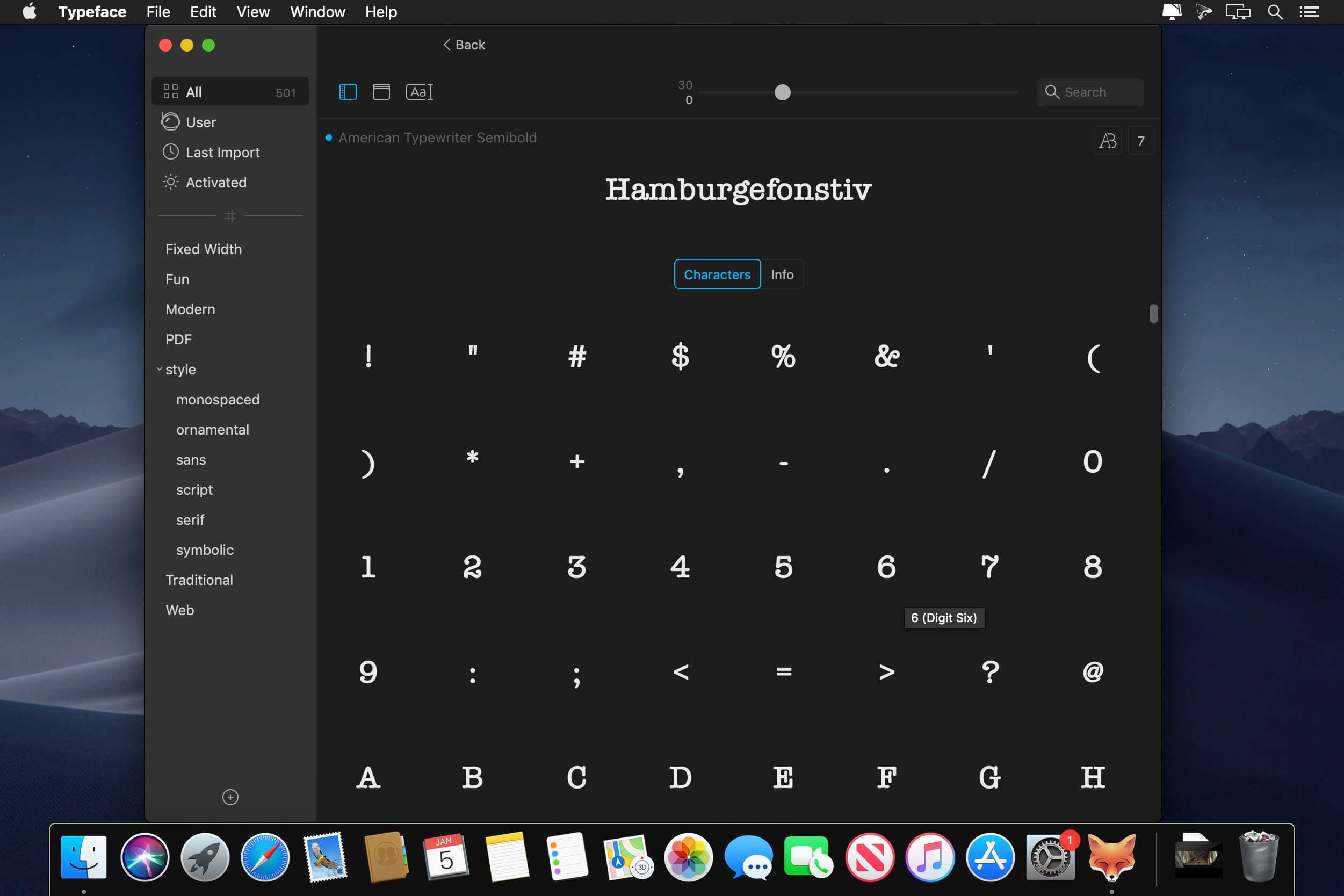Launch Siri from the Dock
Screen dimensions: 1344x896
[144, 857]
